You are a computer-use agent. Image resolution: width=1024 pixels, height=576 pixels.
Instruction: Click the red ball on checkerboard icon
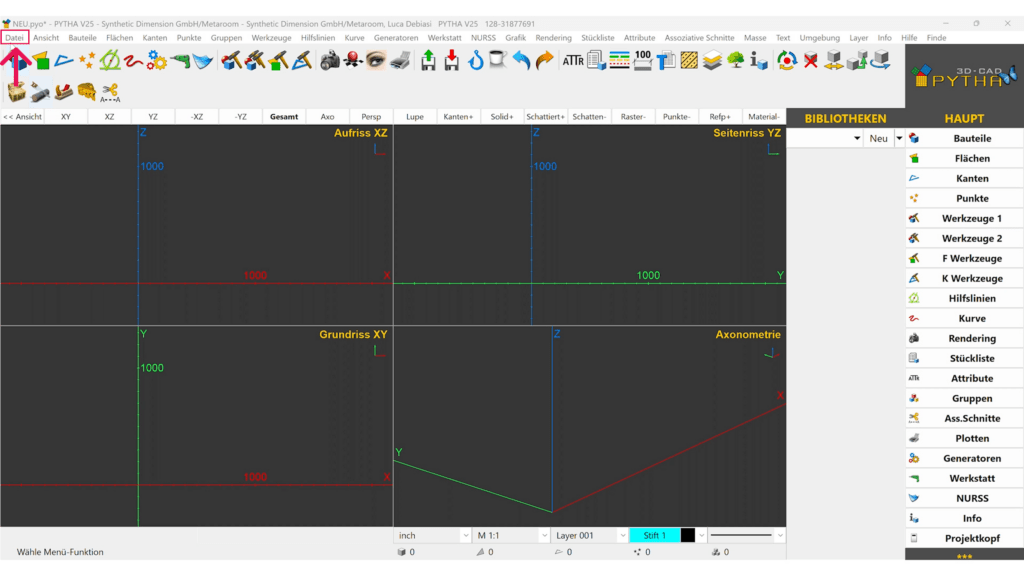coord(353,61)
